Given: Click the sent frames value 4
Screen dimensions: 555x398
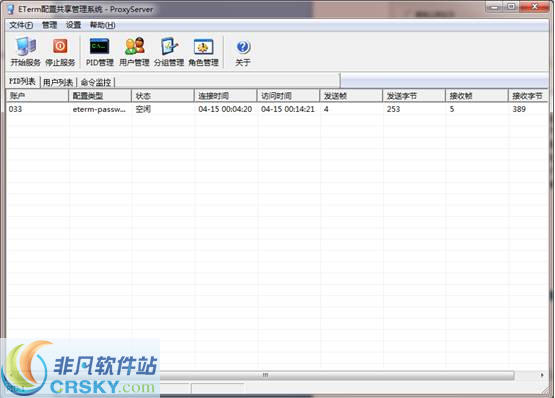Looking at the screenshot, I should pos(326,109).
